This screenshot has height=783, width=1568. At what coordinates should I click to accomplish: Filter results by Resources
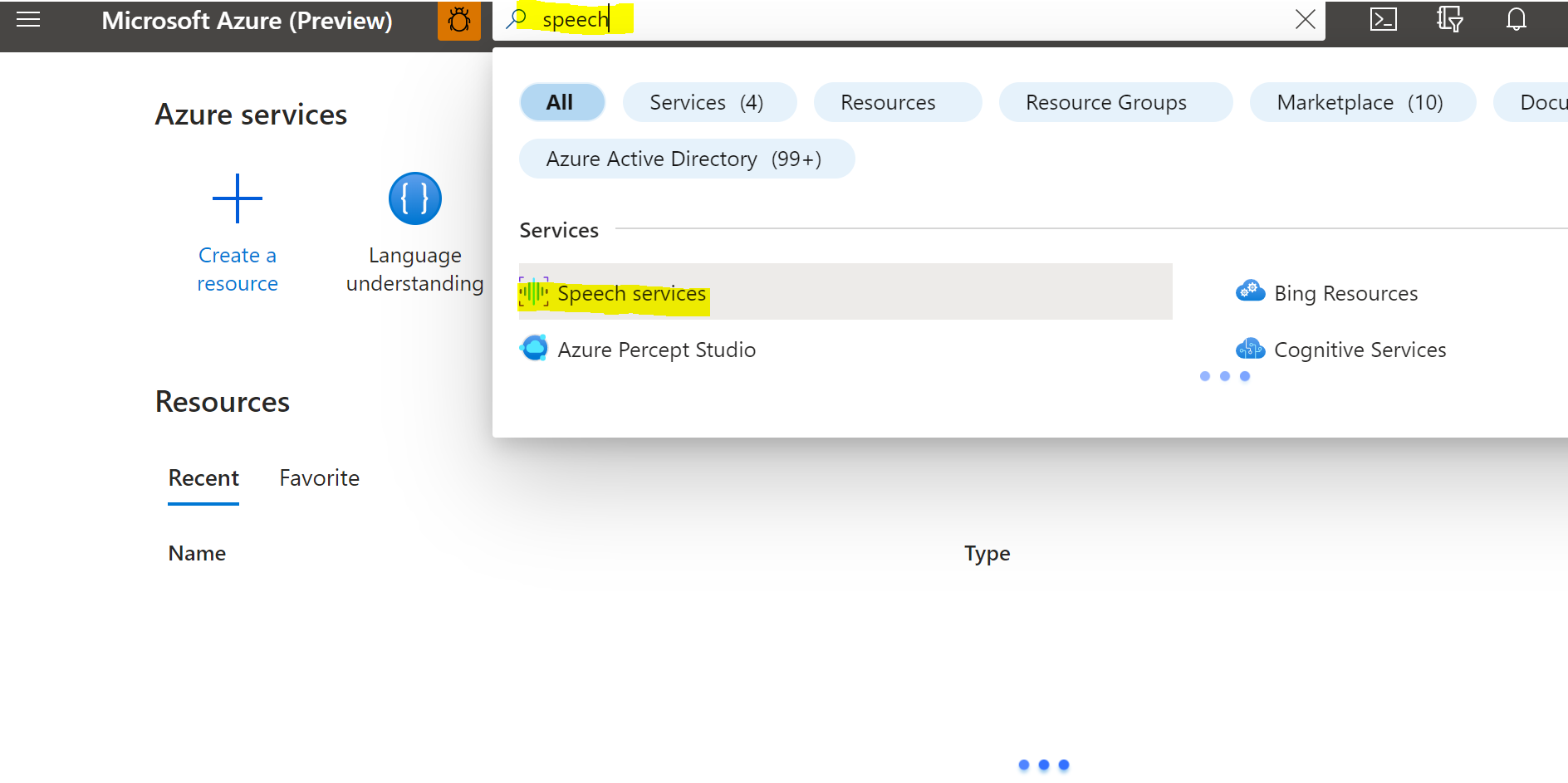tap(898, 102)
